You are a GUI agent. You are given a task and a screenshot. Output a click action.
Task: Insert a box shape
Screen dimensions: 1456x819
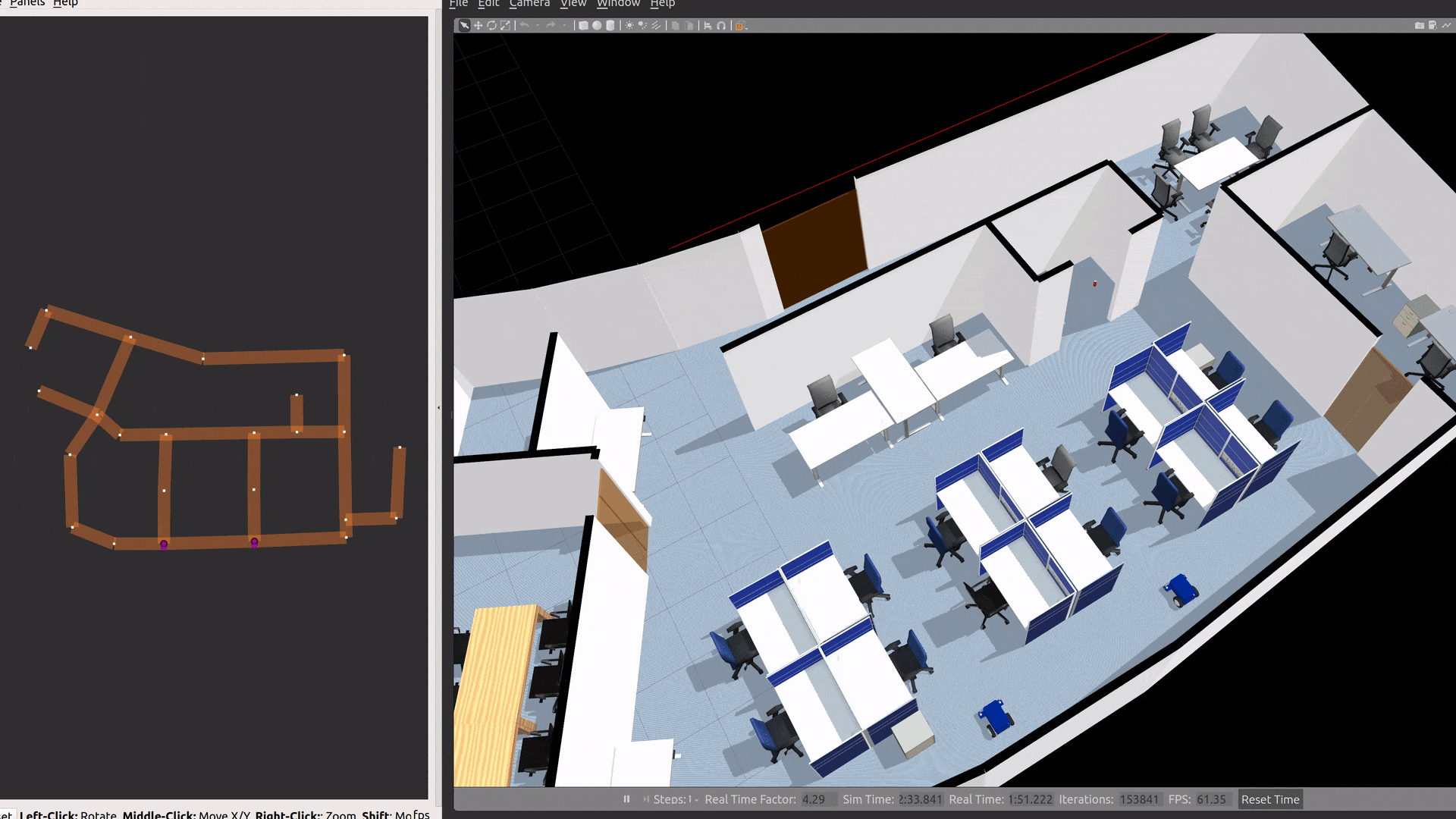[583, 26]
